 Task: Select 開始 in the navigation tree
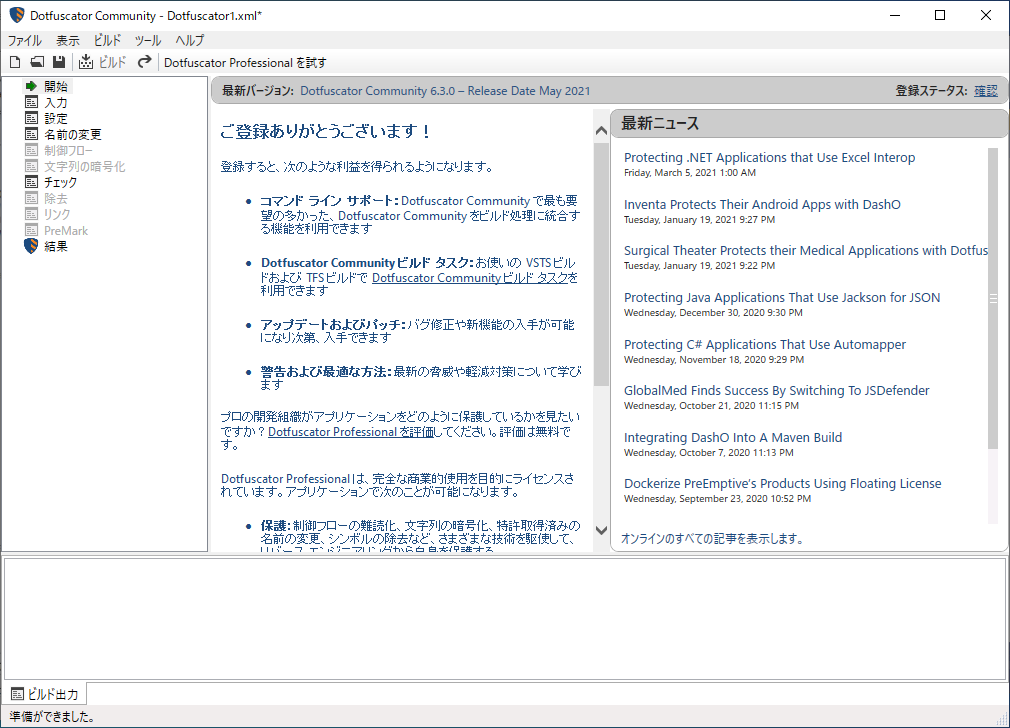coord(56,86)
